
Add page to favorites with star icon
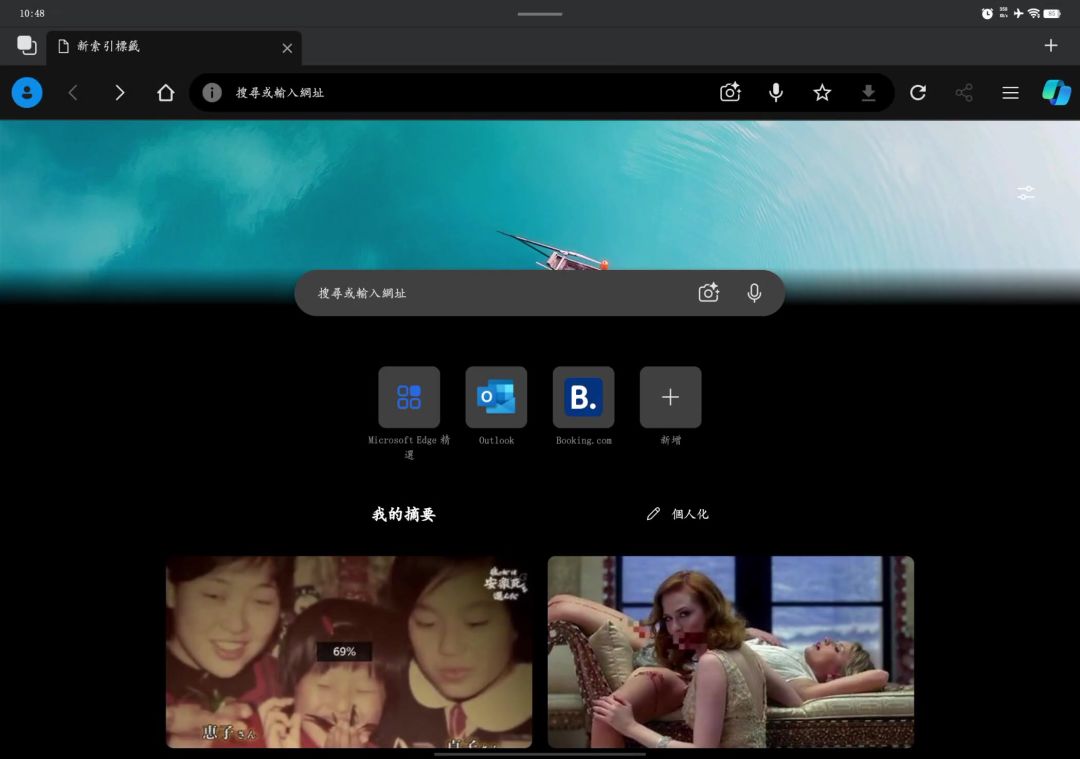tap(822, 93)
